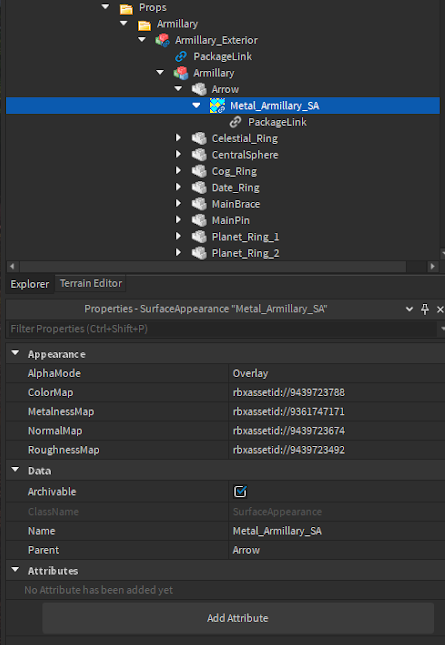Viewport: 445px width, 645px height.
Task: Switch to the Terrain Editor tab
Action: point(90,283)
